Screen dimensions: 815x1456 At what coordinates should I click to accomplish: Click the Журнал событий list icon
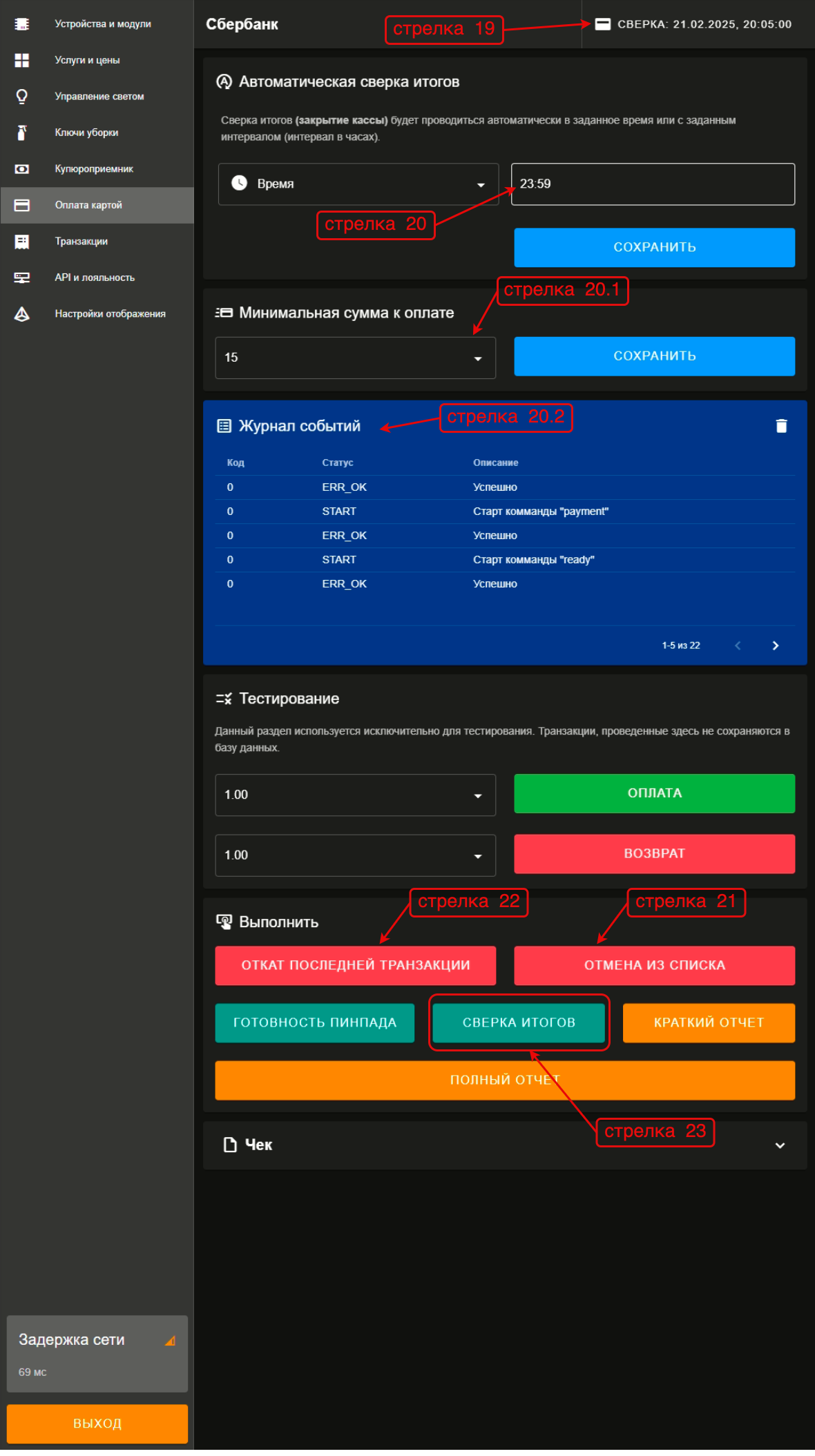[224, 426]
